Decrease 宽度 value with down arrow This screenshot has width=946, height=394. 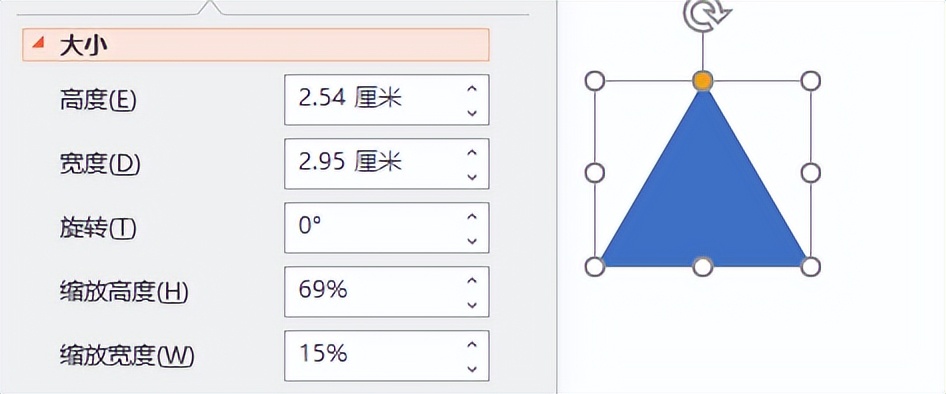472,176
